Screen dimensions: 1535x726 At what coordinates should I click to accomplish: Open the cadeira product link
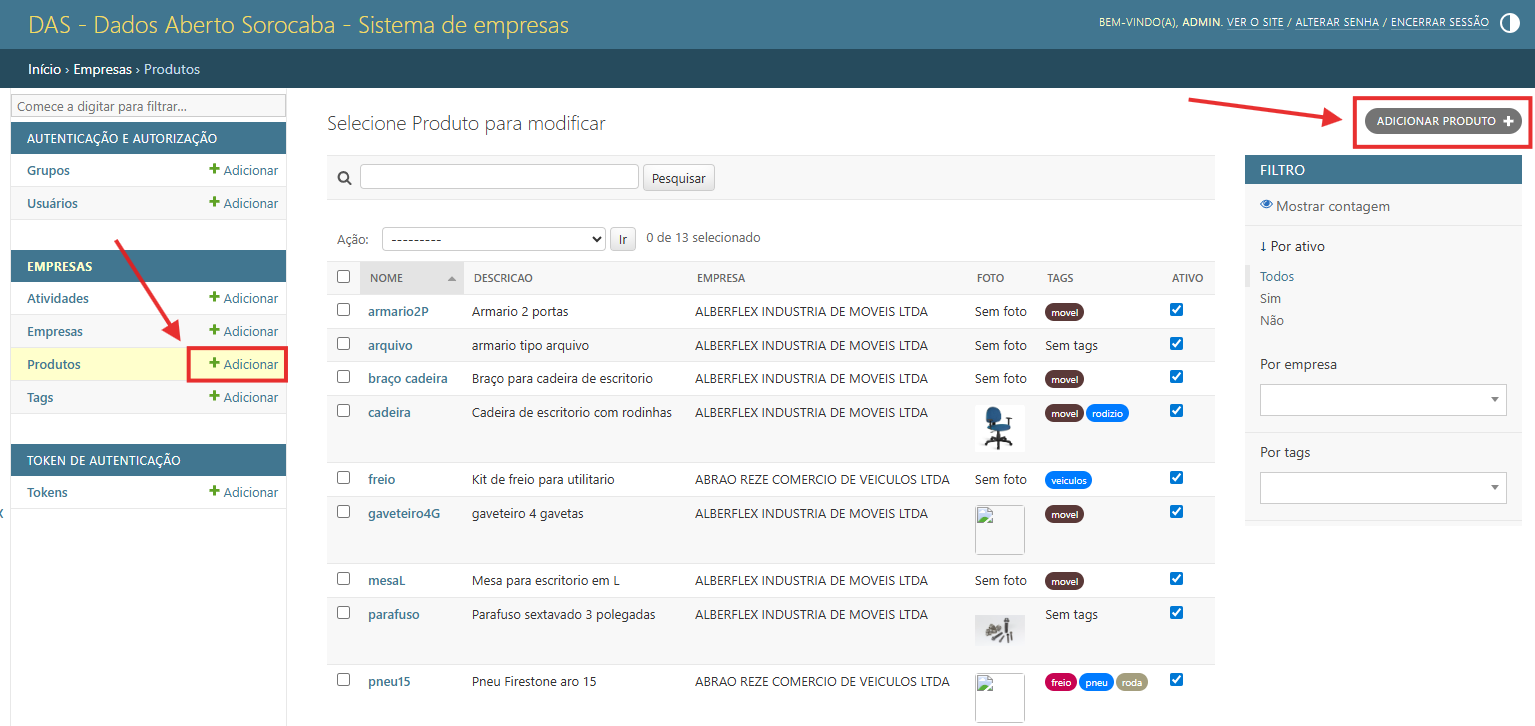(x=389, y=412)
